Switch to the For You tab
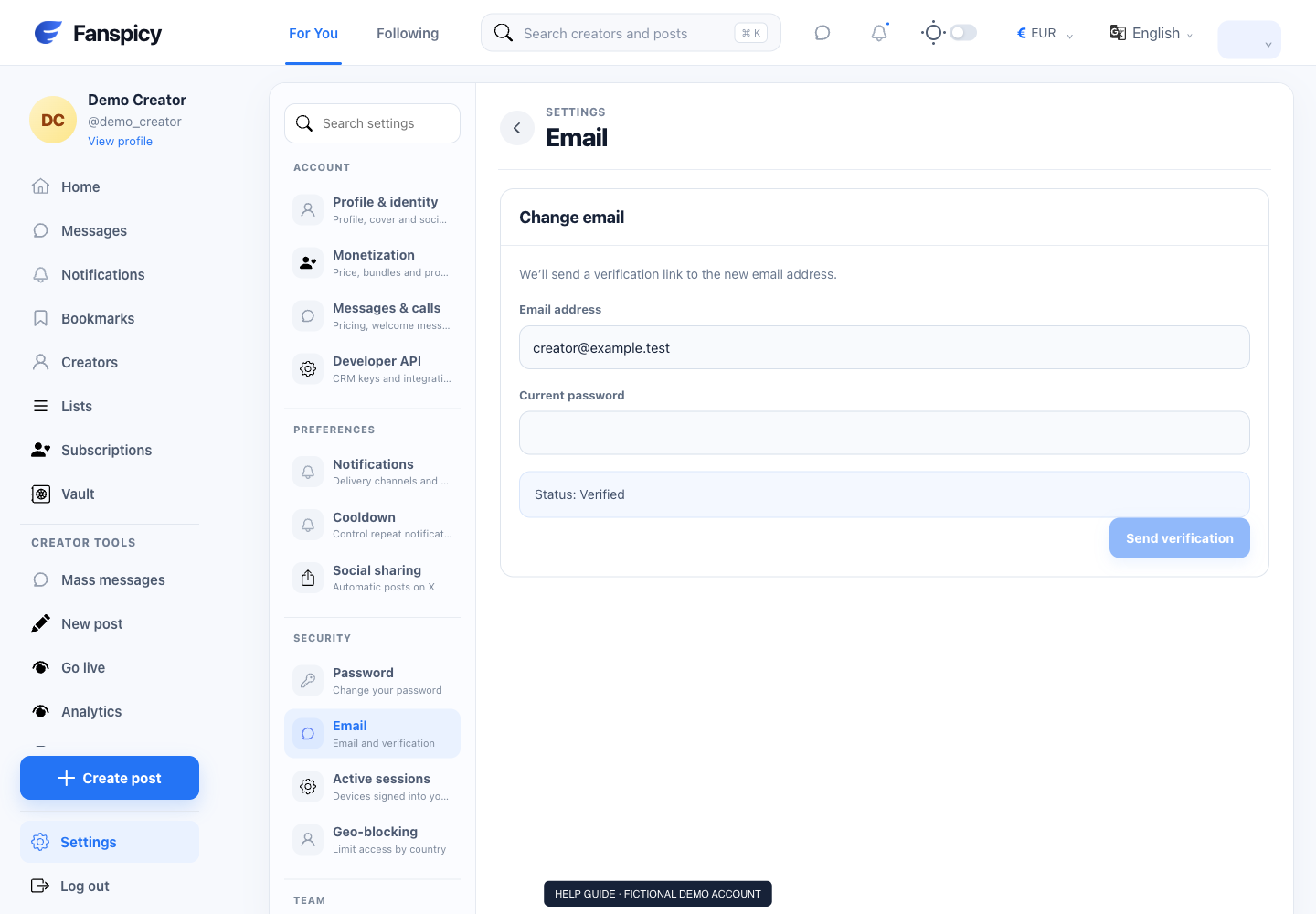This screenshot has width=1316, height=914. point(313,33)
